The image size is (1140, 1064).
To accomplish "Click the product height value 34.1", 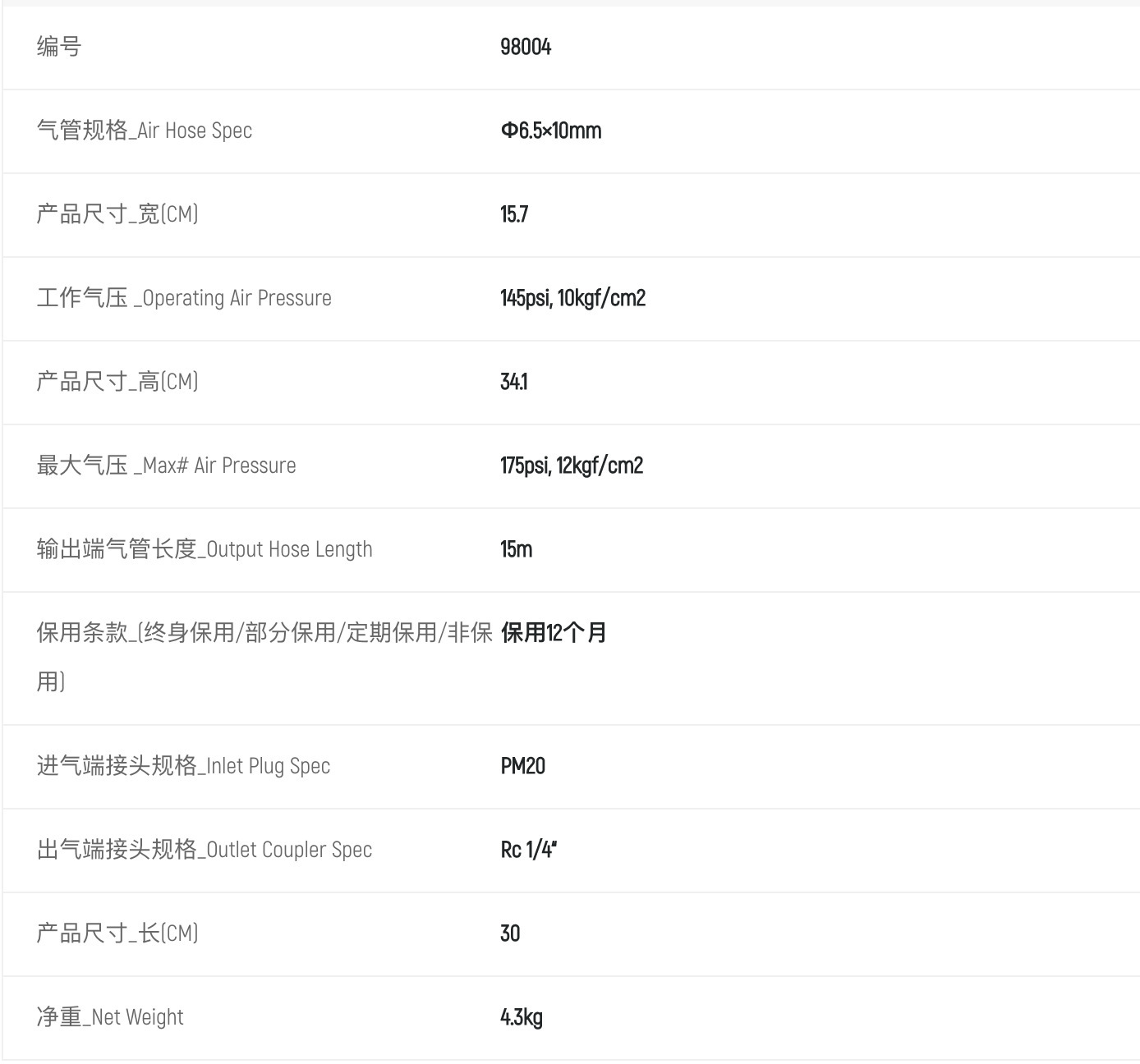I will click(514, 382).
